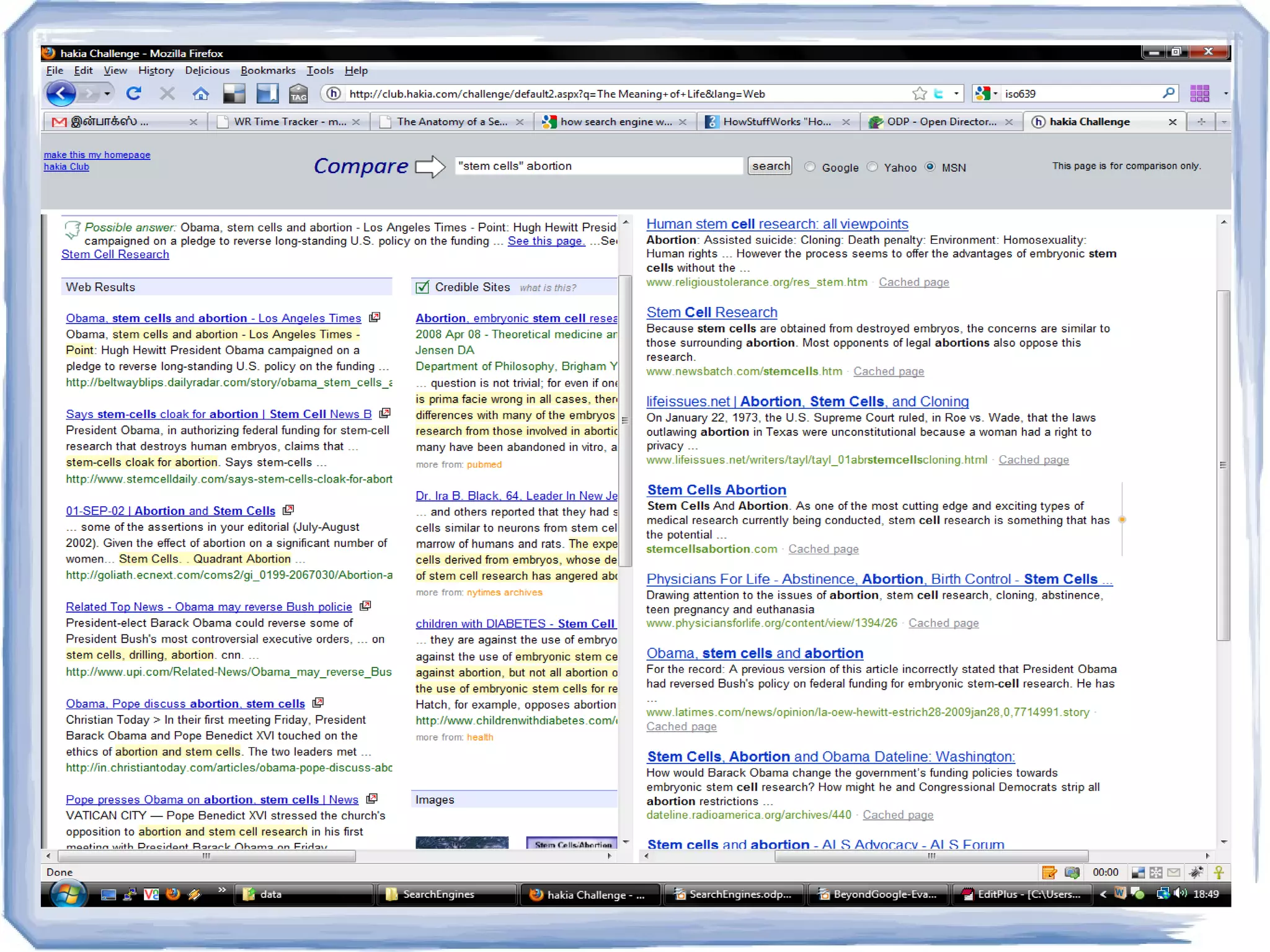The image size is (1270, 952).
Task: Open the back/forward history dropdown arrow
Action: coord(107,94)
